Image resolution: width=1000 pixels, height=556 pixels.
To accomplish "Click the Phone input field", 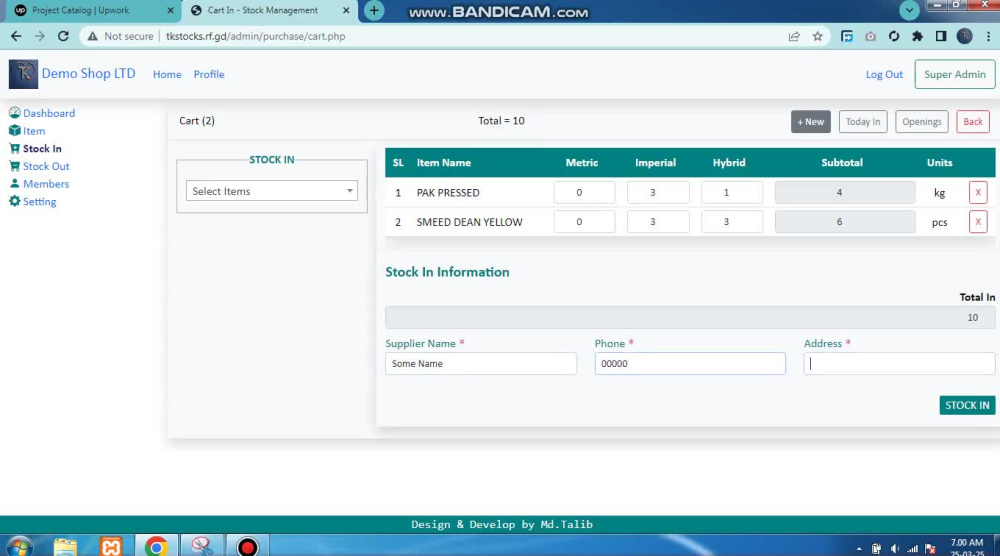I will (x=690, y=363).
